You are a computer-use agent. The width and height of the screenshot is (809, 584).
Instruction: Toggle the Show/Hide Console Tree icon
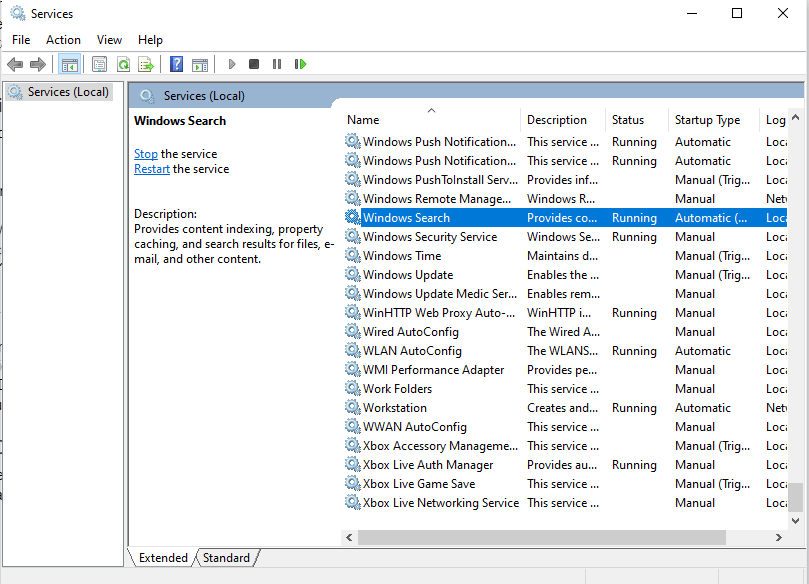tap(69, 64)
